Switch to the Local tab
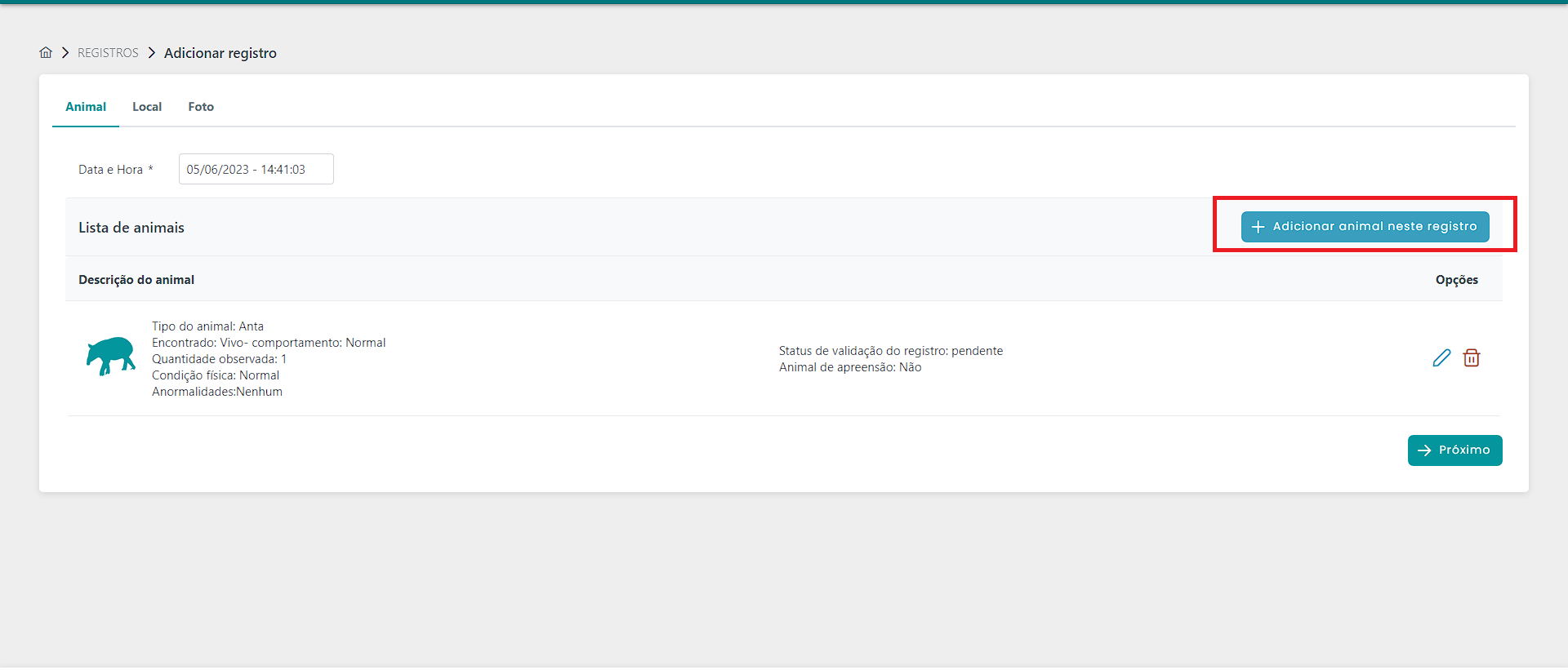Image resolution: width=1568 pixels, height=670 pixels. coord(147,107)
